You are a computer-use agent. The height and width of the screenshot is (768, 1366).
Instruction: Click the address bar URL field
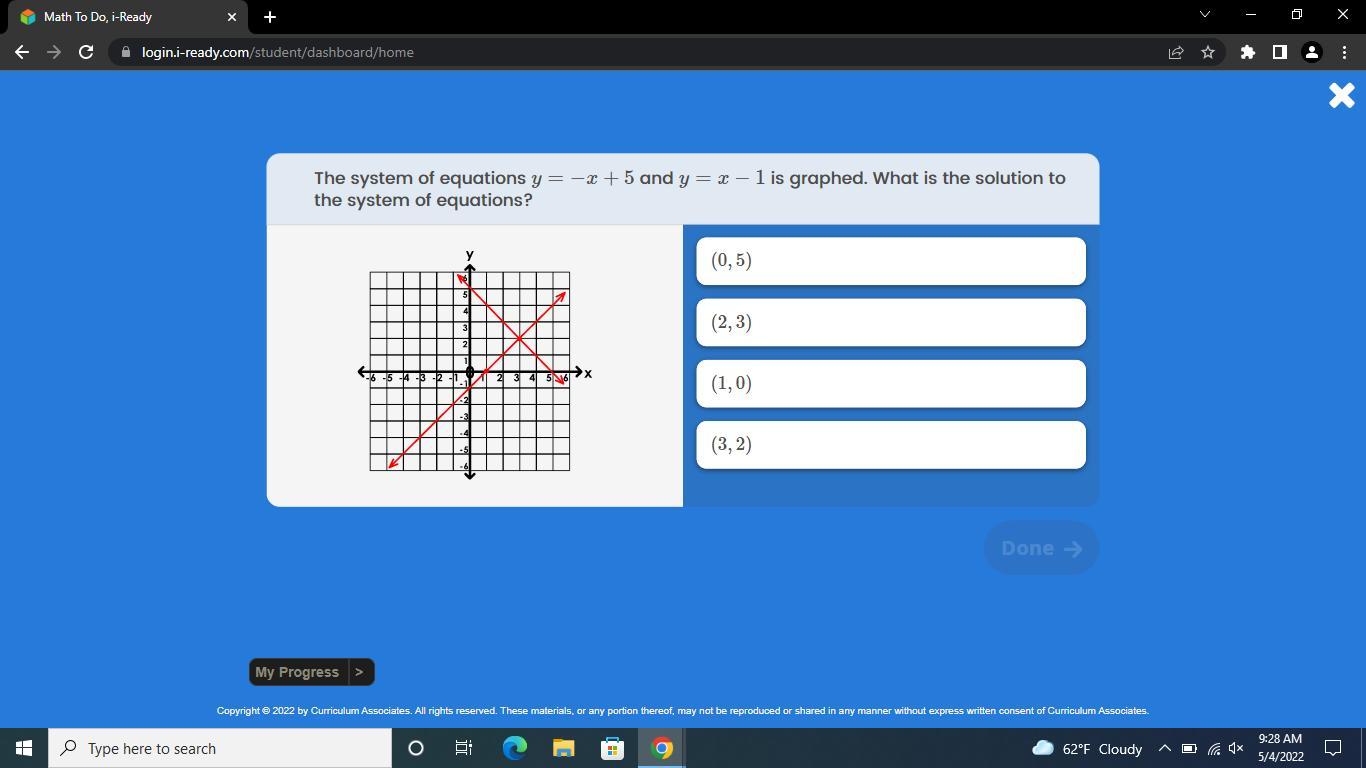[640, 52]
